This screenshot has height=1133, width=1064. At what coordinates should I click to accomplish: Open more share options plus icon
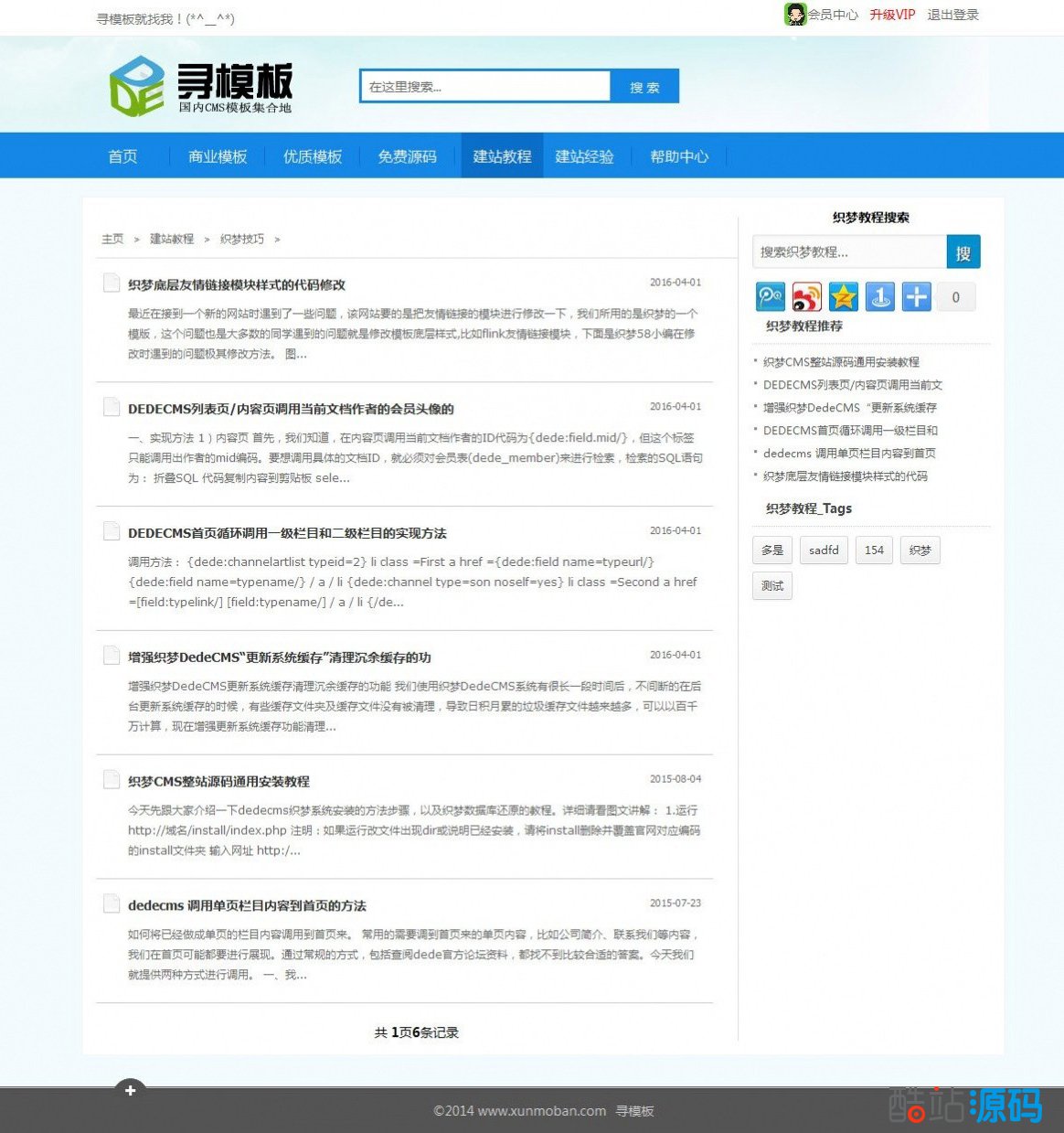tap(916, 296)
